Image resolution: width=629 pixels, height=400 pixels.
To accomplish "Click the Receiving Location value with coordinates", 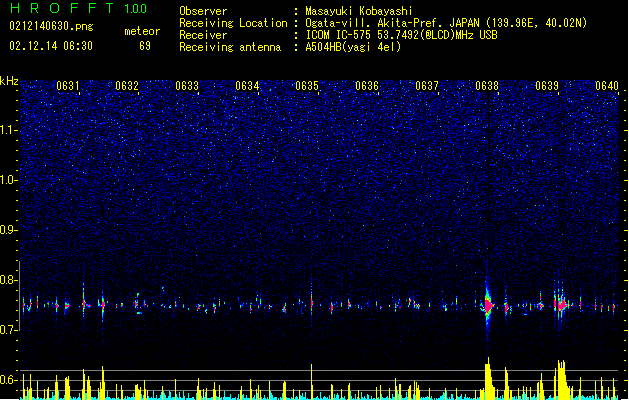I will [x=446, y=23].
